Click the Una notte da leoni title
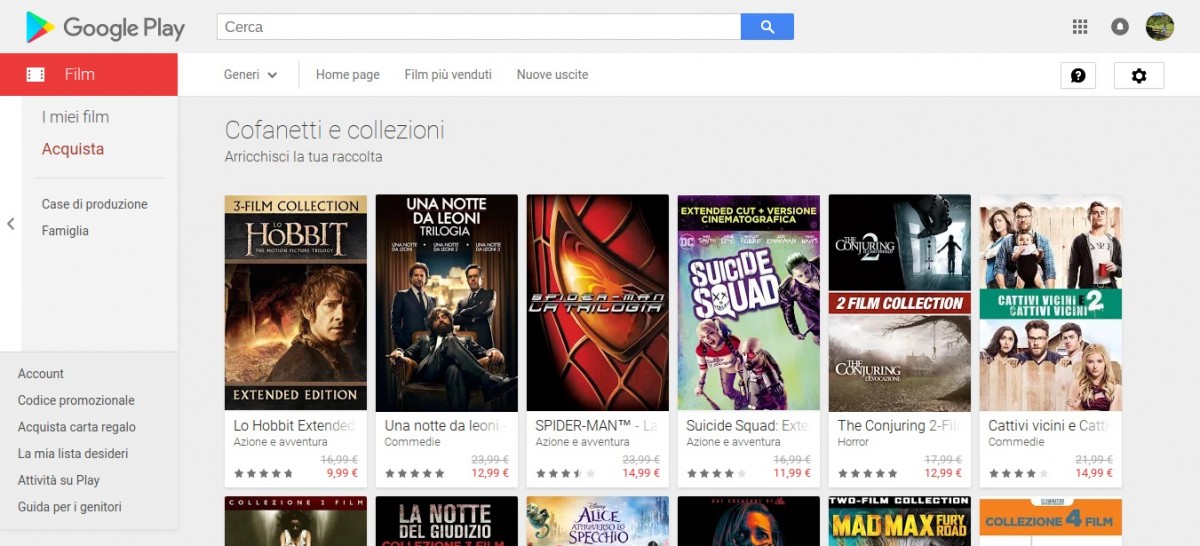Image resolution: width=1200 pixels, height=546 pixels. pyautogui.click(x=446, y=426)
